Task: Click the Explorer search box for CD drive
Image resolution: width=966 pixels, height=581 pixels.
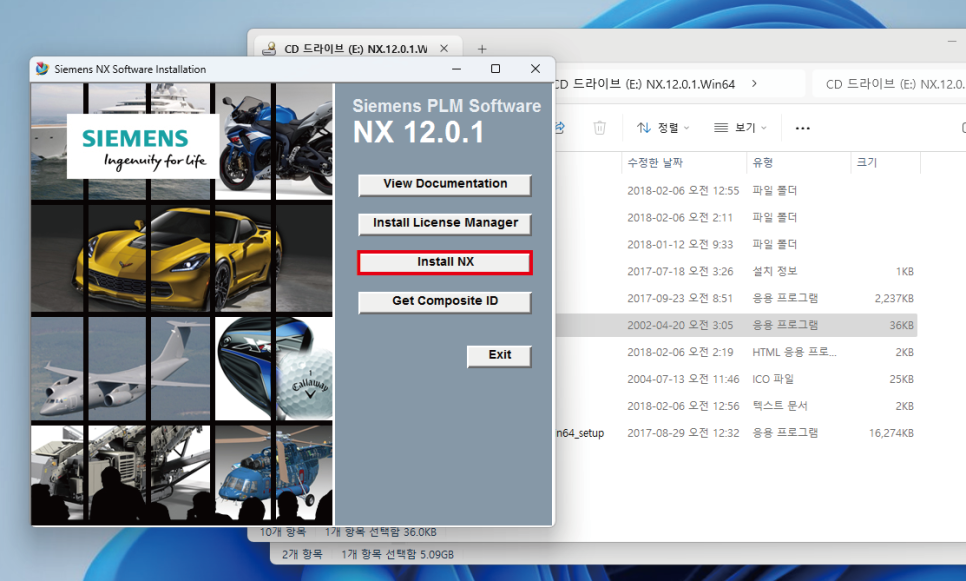Action: (890, 84)
